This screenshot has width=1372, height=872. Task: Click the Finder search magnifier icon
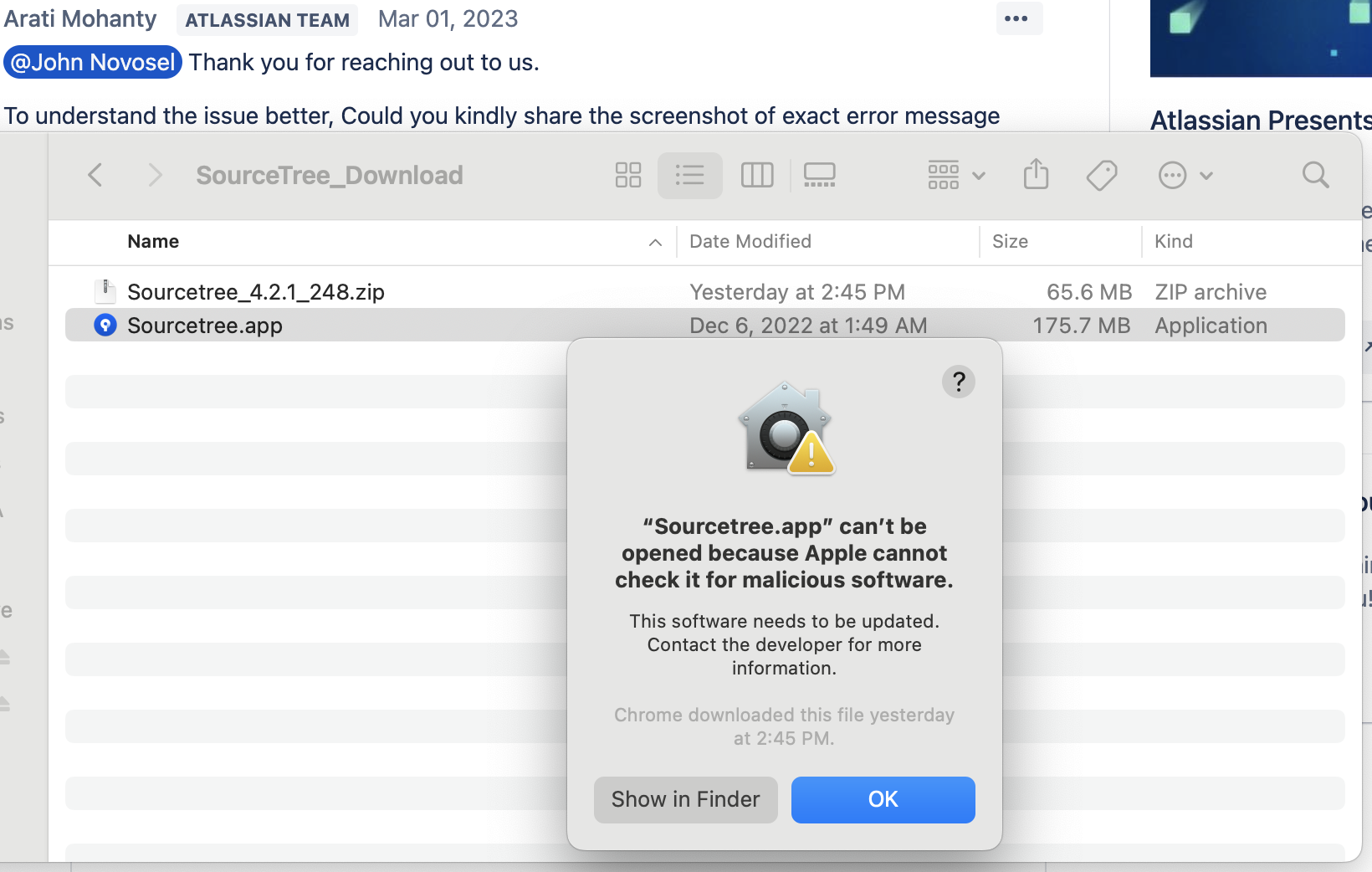pos(1315,175)
